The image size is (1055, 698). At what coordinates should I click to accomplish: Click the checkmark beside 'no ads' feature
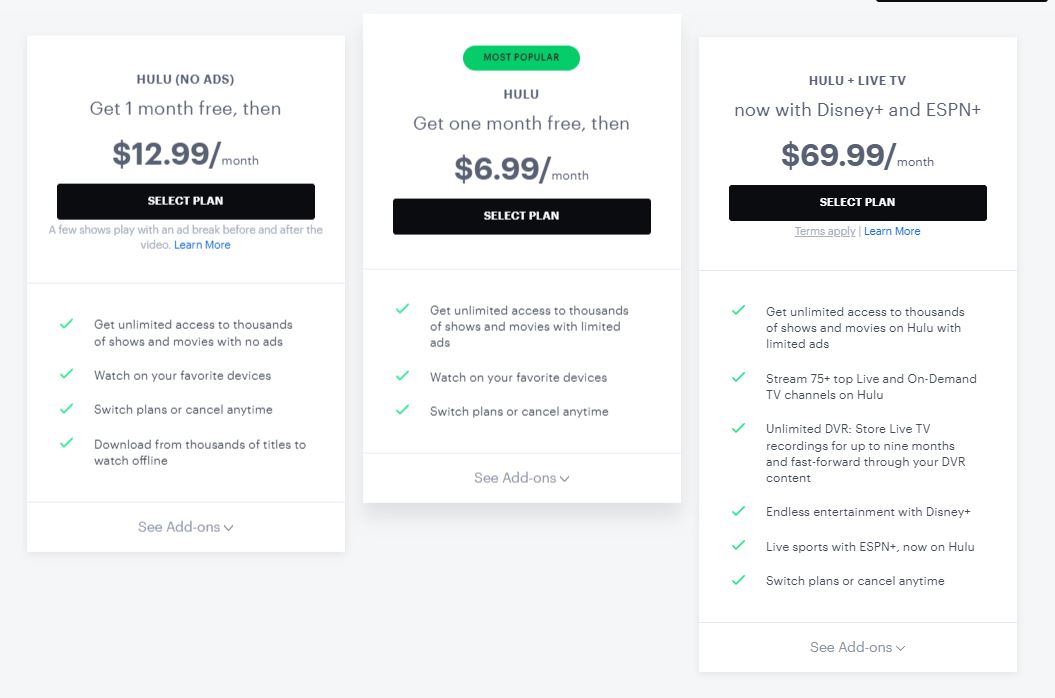(68, 324)
